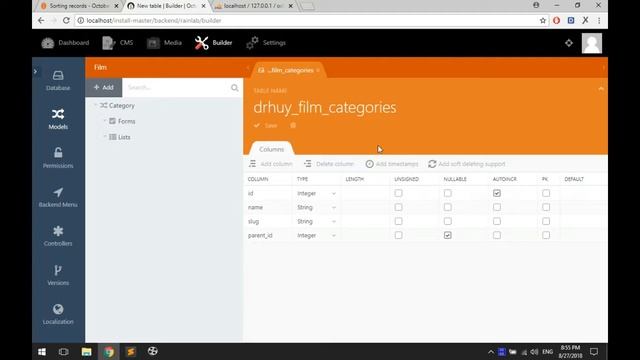Open the Models sidebar panel
This screenshot has width=640, height=360.
point(58,119)
